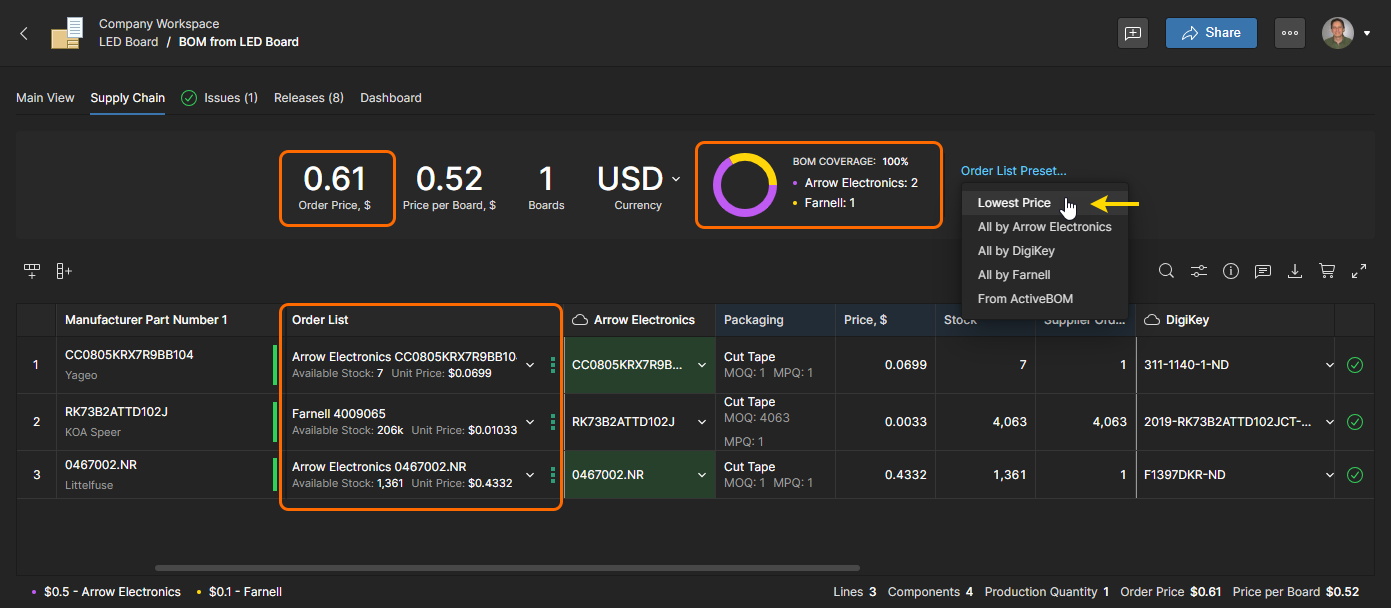Viewport: 1391px width, 608px height.
Task: Switch to the Dashboard tab
Action: [390, 98]
